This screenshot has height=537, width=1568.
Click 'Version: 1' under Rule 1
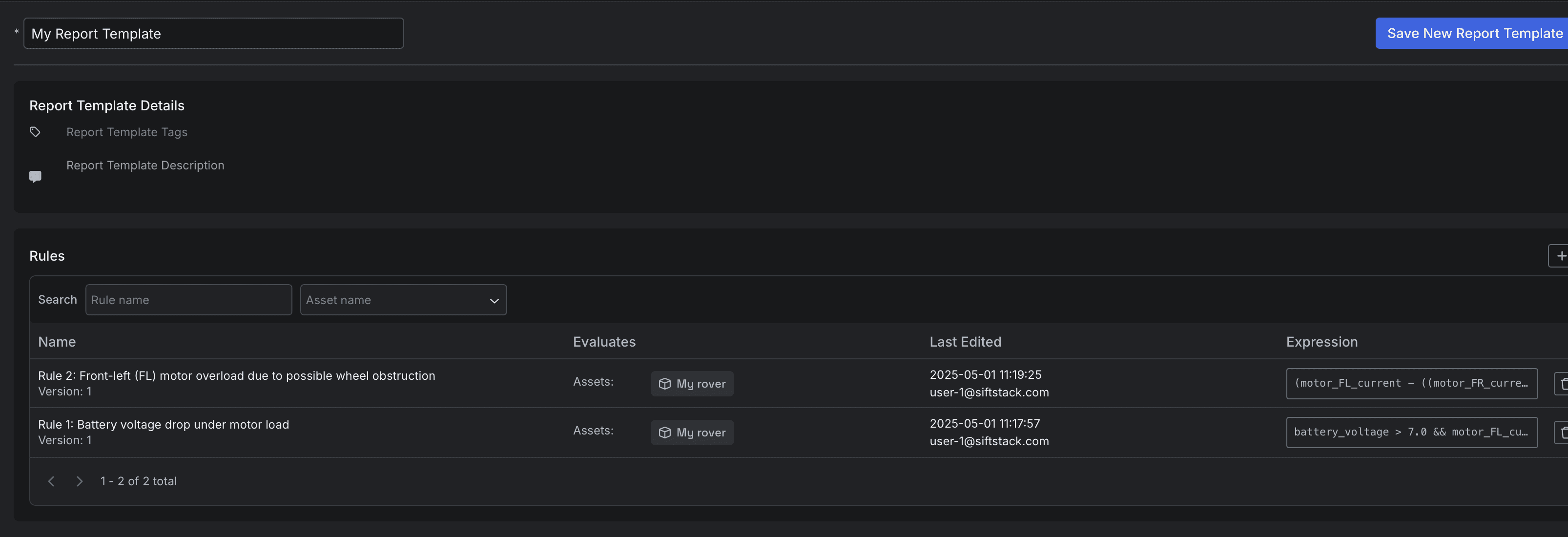click(x=65, y=440)
